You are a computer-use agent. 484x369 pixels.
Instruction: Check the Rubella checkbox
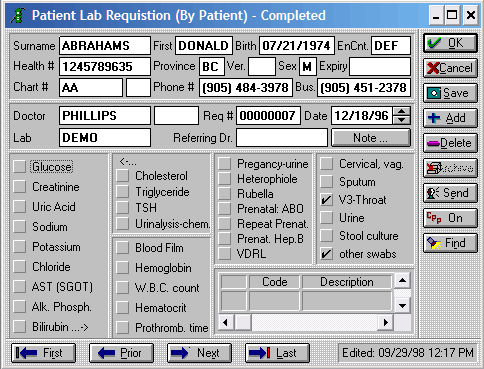225,194
